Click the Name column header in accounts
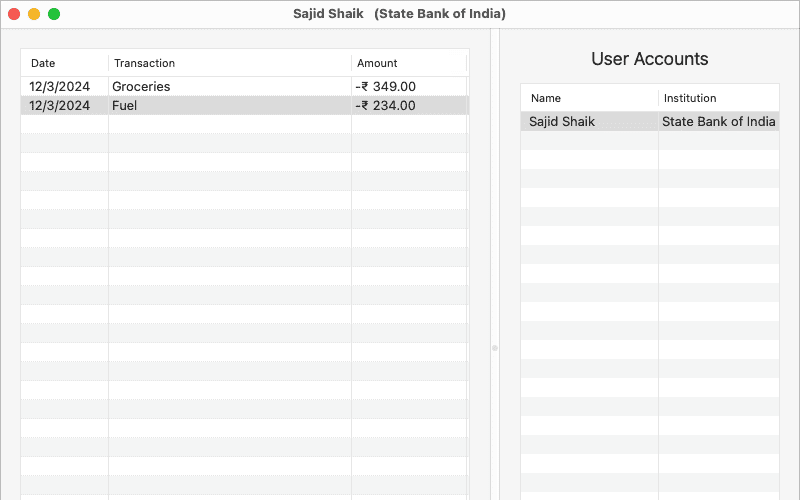The width and height of the screenshot is (800, 500). click(x=546, y=98)
